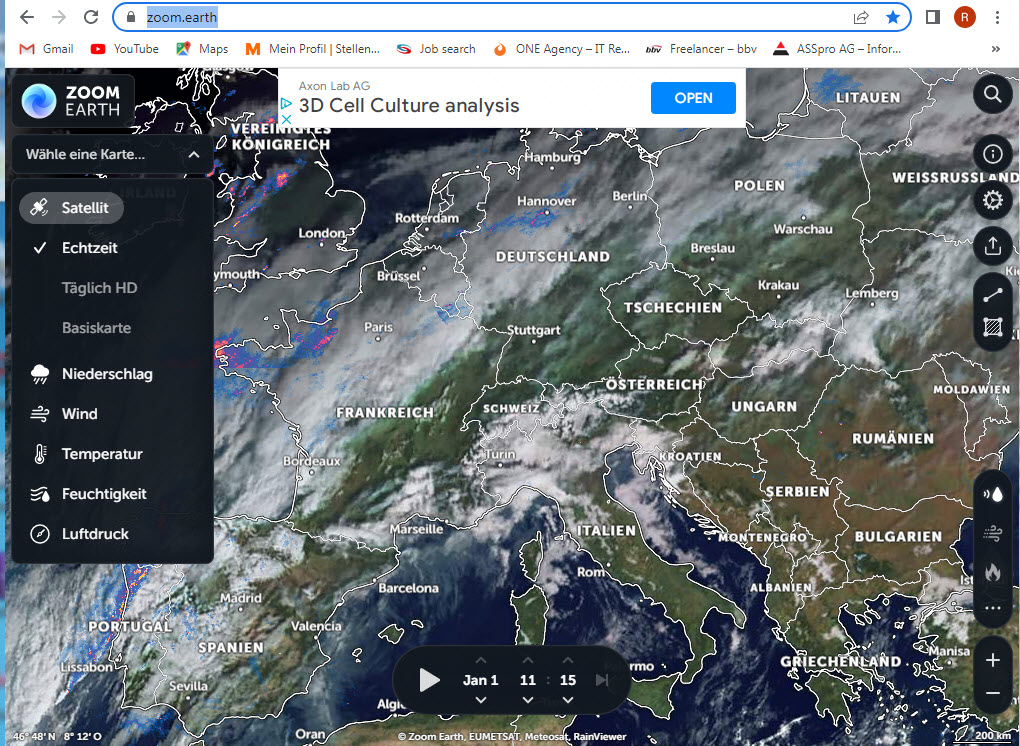Click the 'DEUTSCHLAND' country label
Screen dimensions: 1020x746
click(553, 257)
